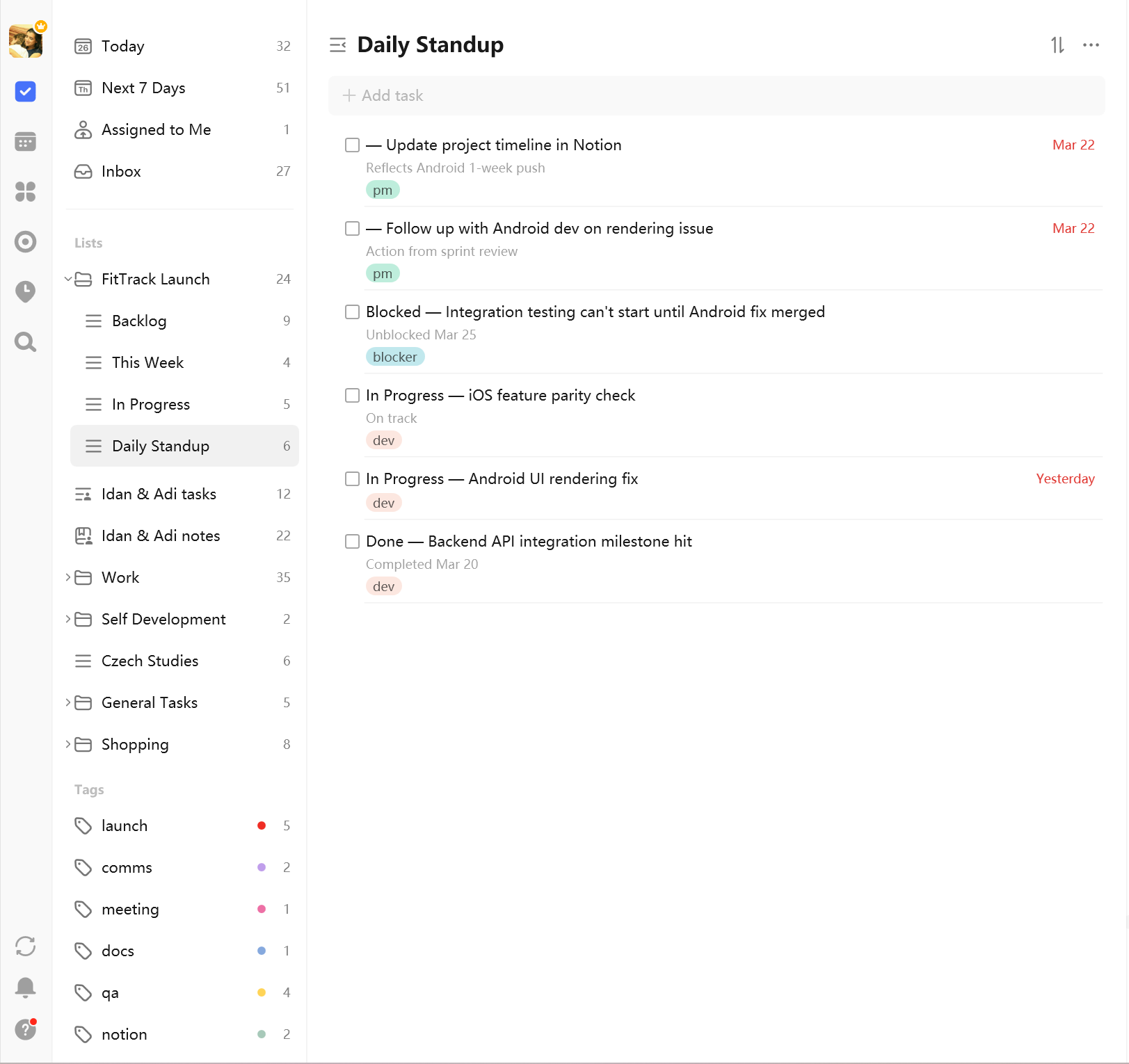Click the red dot of launch tag

262,826
